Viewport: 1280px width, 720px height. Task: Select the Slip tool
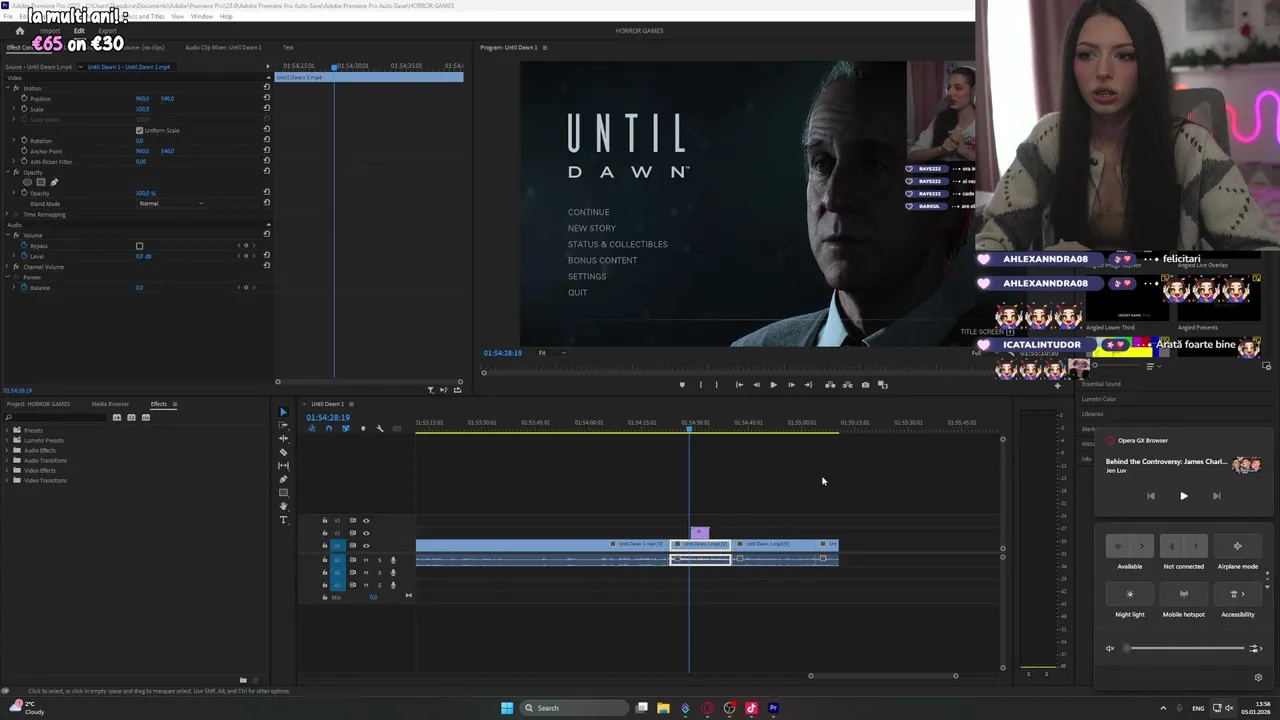[283, 465]
